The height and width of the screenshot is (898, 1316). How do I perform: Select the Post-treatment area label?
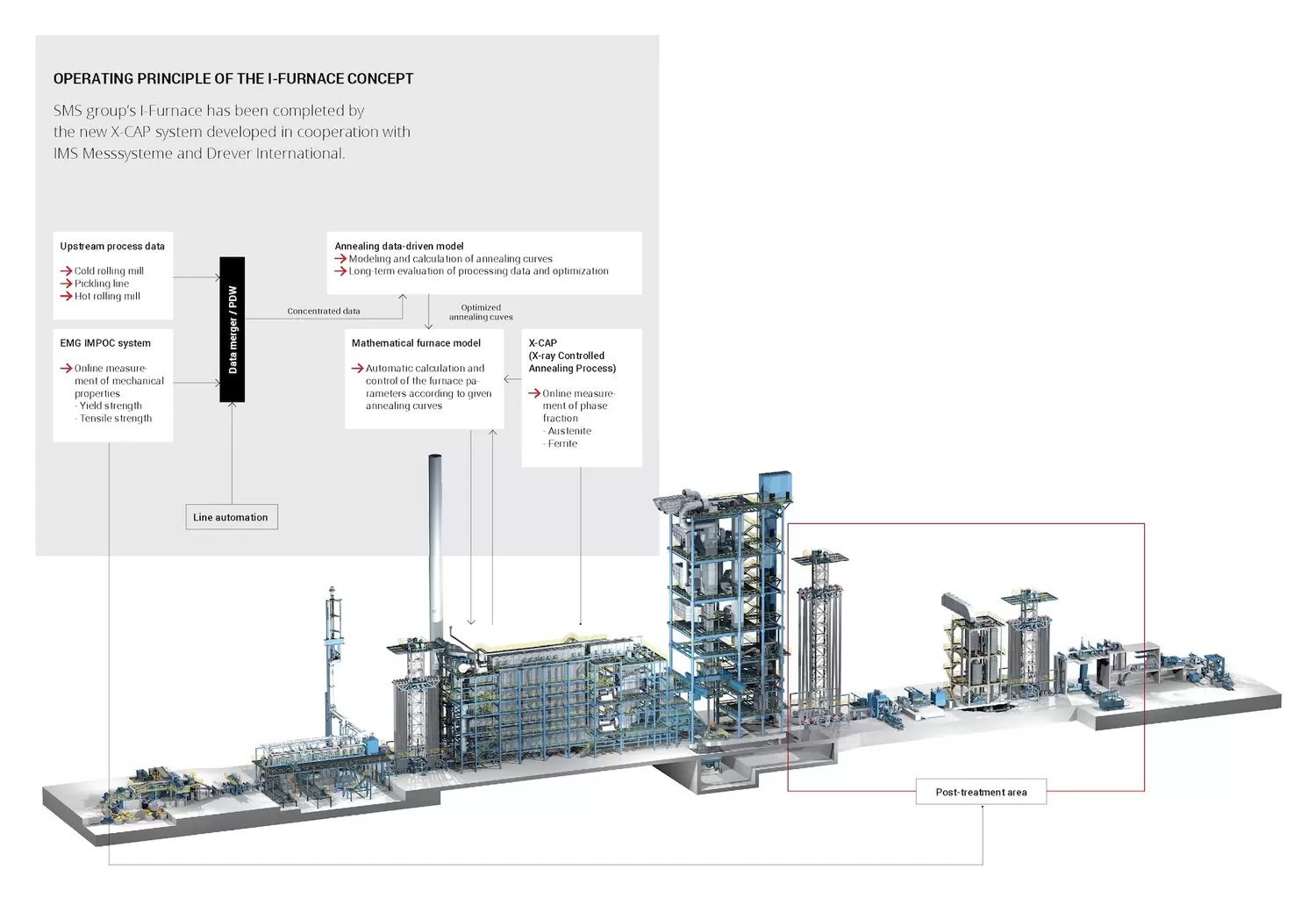point(981,792)
